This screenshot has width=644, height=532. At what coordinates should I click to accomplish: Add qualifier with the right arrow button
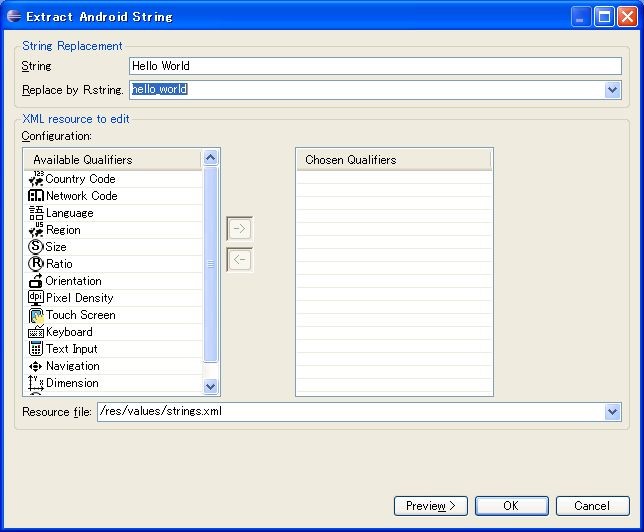pos(239,228)
